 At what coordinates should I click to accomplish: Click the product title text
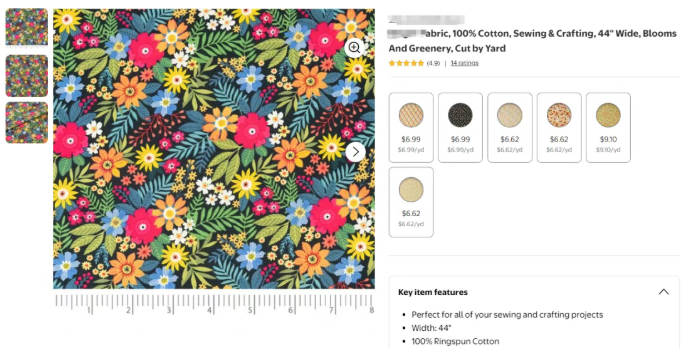click(532, 41)
